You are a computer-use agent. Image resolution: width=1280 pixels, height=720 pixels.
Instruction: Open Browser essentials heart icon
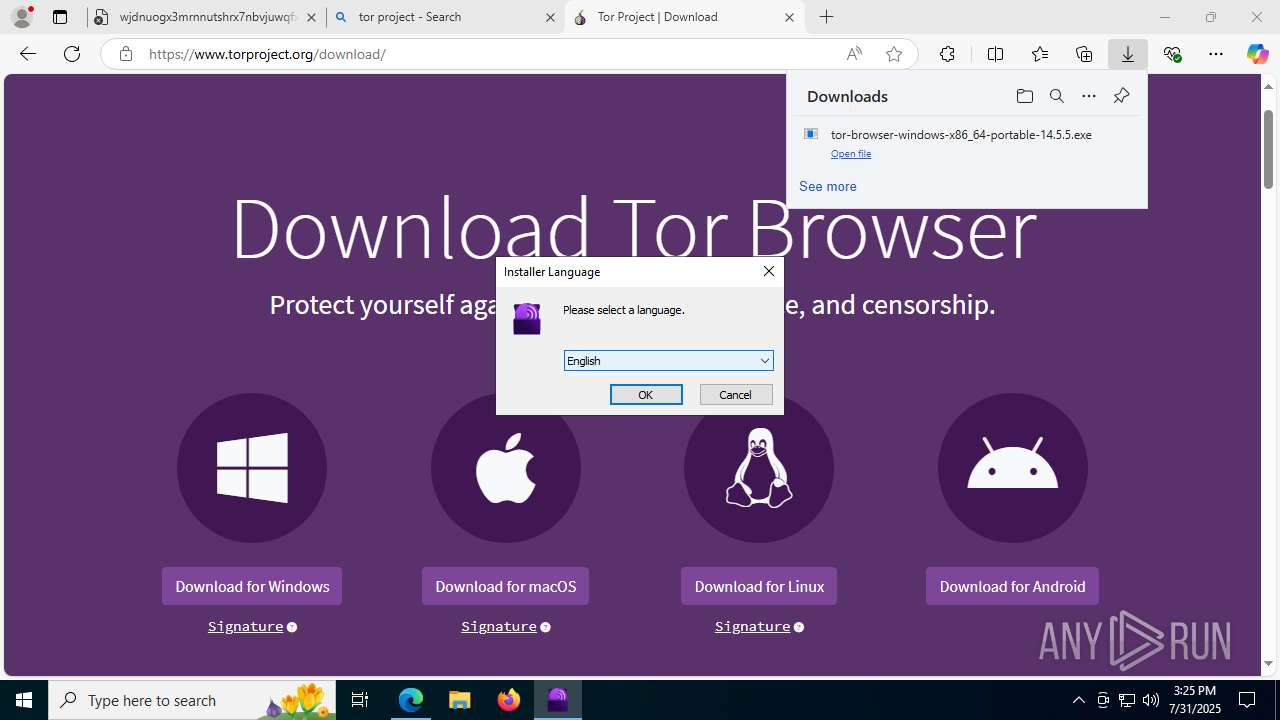1173,54
